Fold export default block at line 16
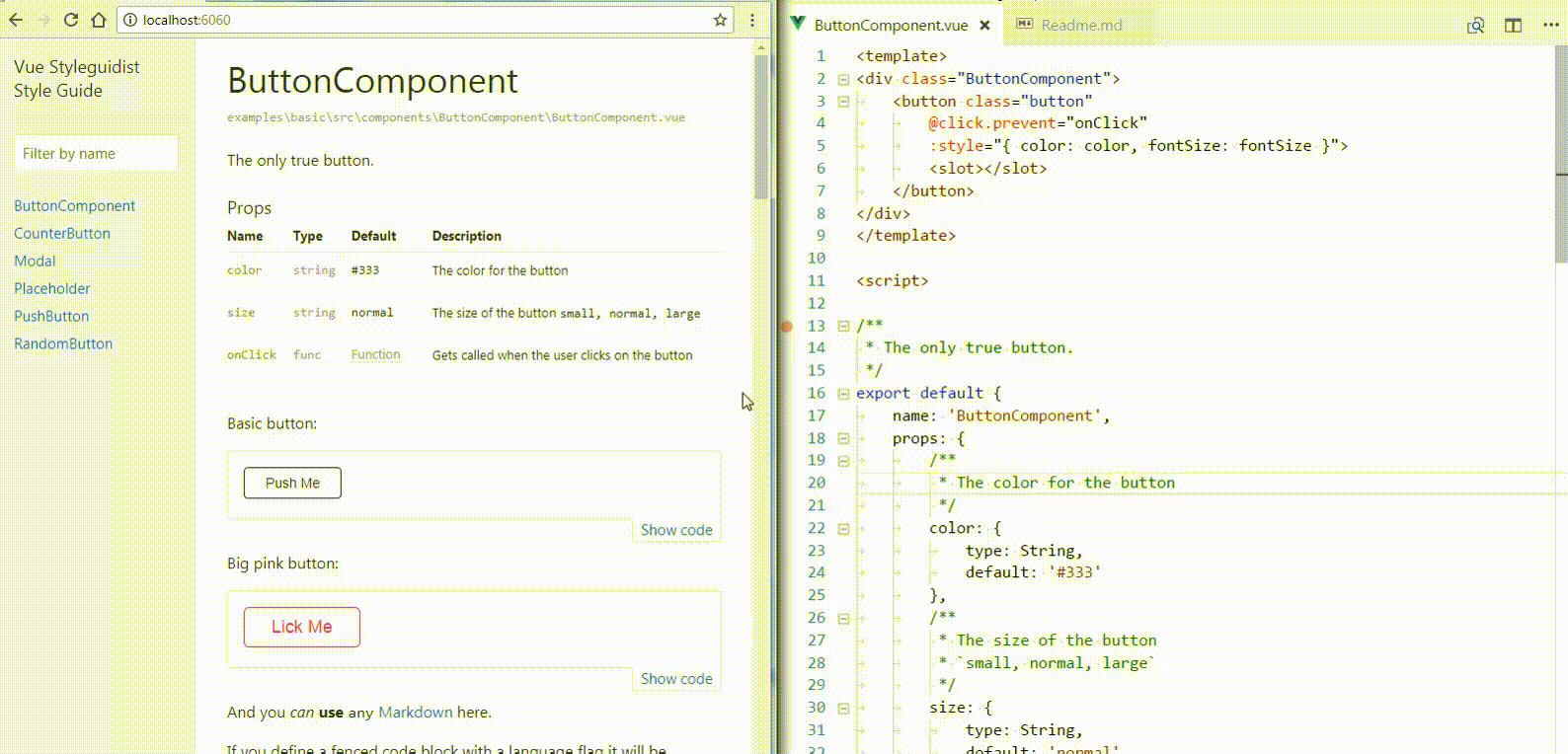Screen dimensions: 1568x754 tap(843, 394)
